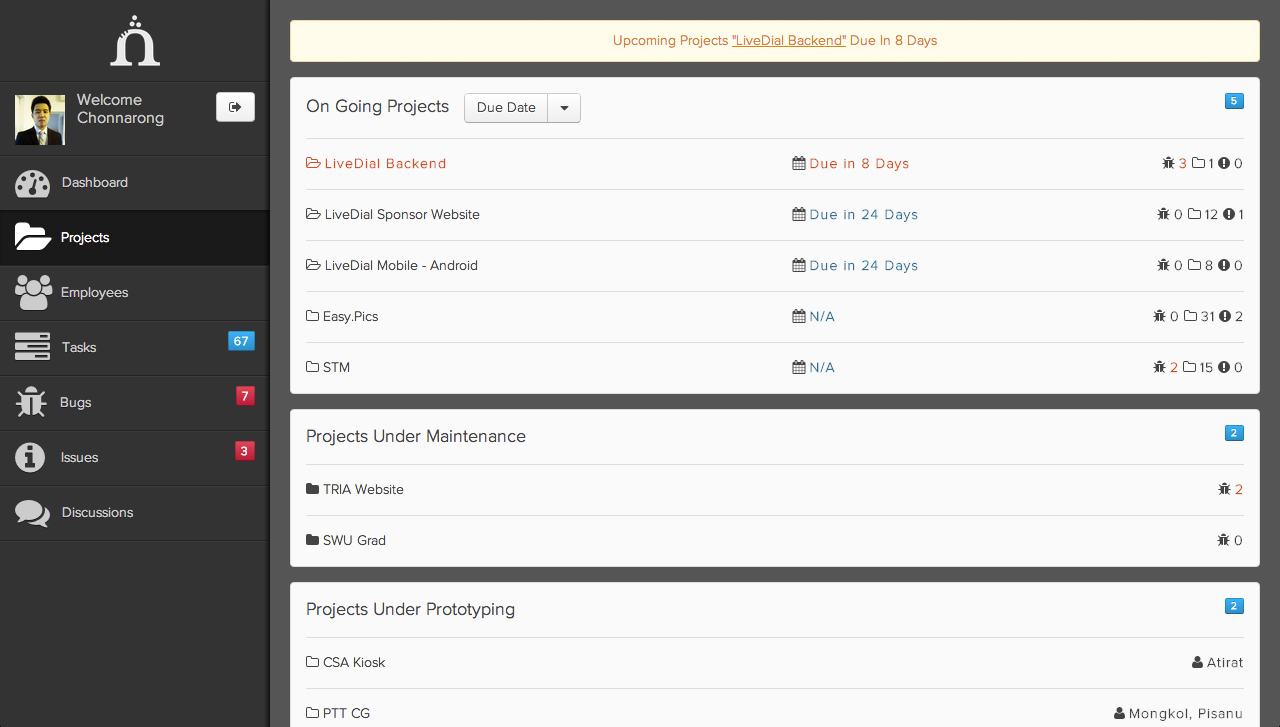1280x727 pixels.
Task: Click the Employees people icon
Action: pos(33,293)
